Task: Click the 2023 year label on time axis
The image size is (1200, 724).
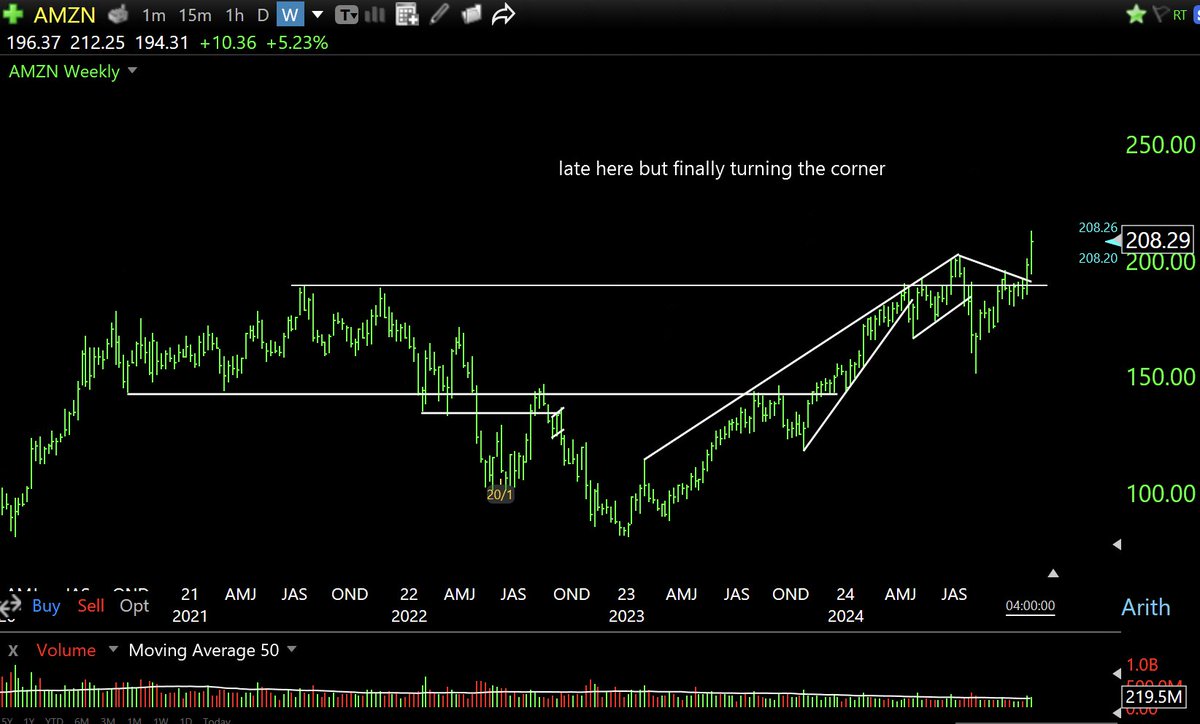Action: 627,616
